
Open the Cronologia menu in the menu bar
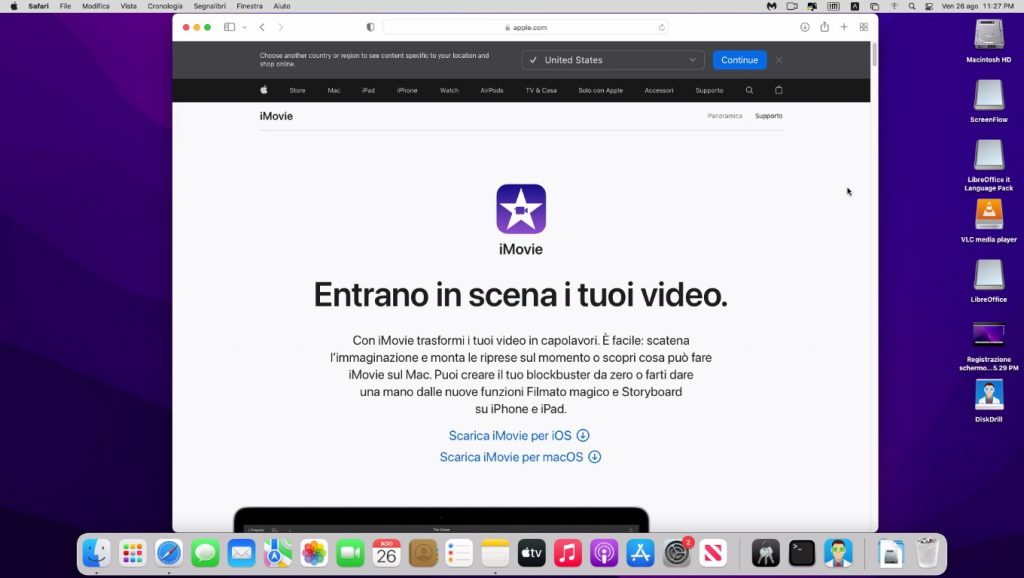click(x=163, y=5)
